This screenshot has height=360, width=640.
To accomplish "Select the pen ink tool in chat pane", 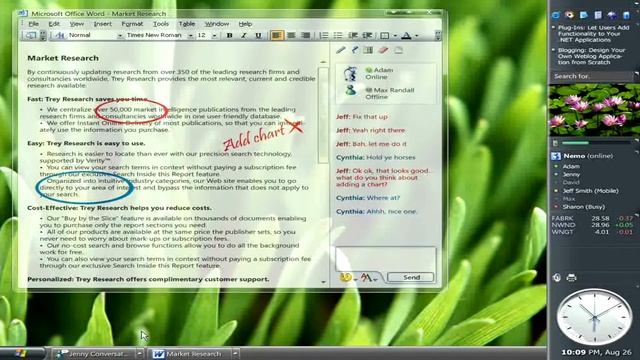I will (341, 50).
